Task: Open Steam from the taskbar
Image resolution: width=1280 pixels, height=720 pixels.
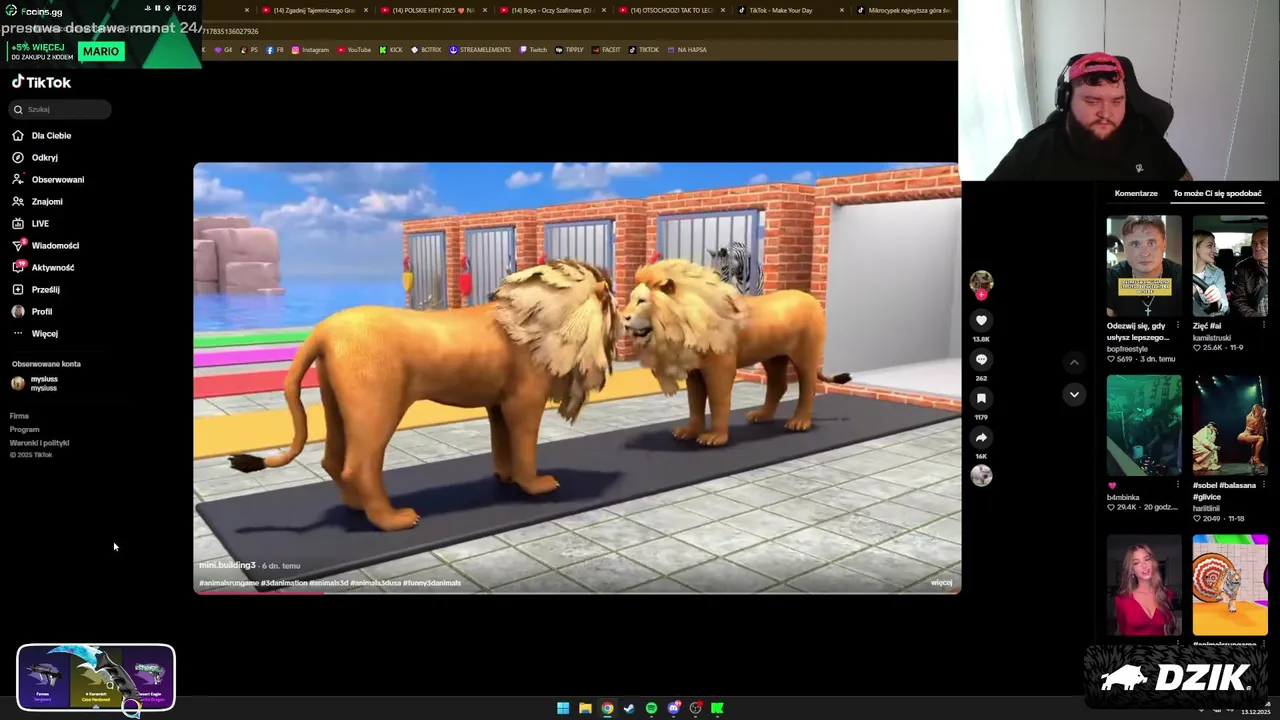Action: pyautogui.click(x=629, y=708)
